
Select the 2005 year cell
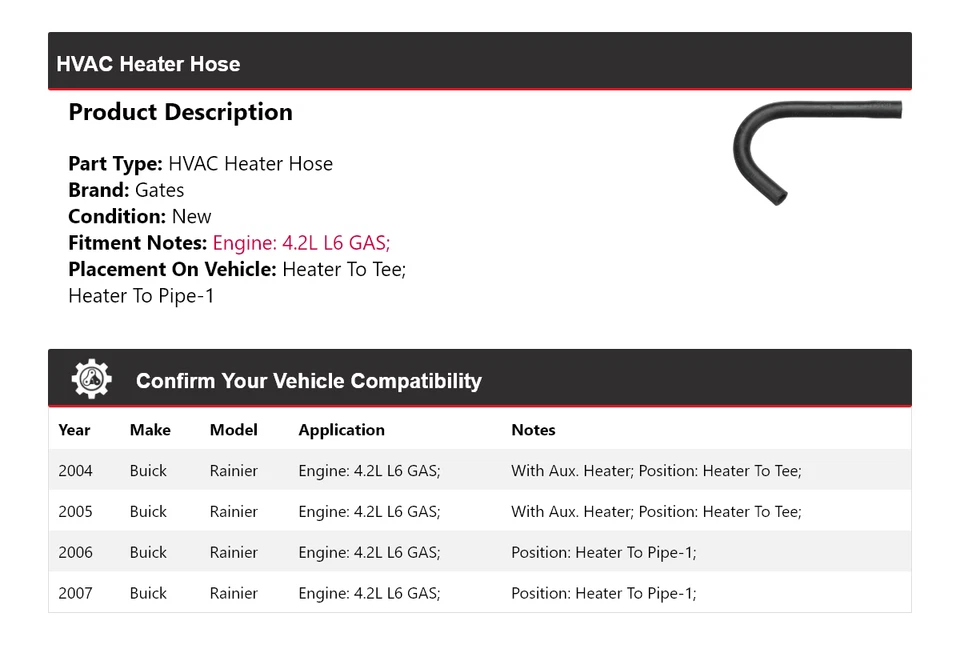tap(75, 512)
